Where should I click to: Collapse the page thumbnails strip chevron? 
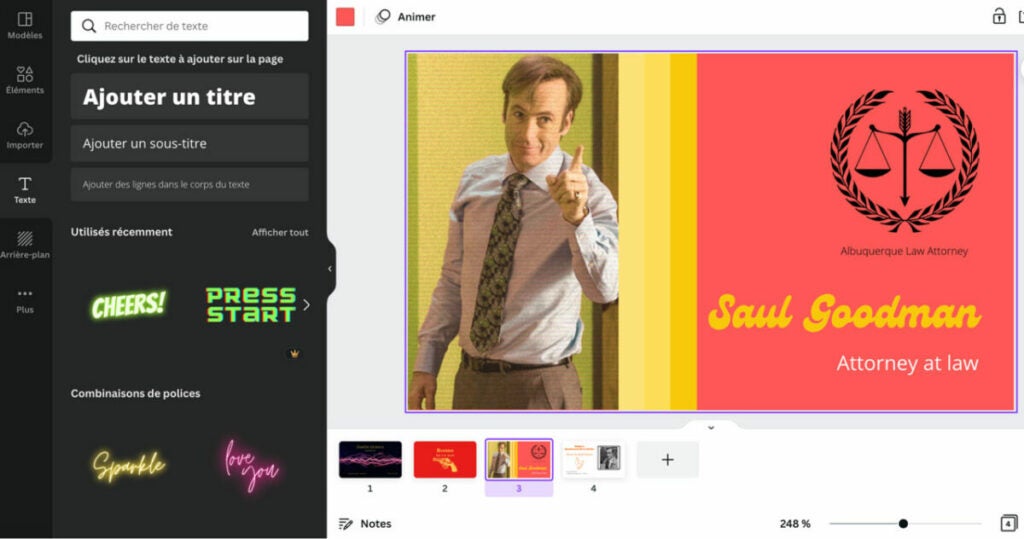[x=711, y=427]
